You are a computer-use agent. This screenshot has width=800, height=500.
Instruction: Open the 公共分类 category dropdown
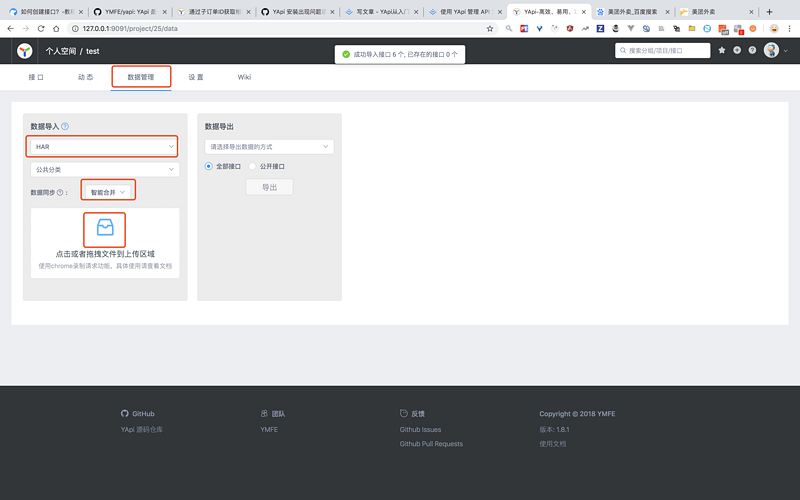(105, 169)
